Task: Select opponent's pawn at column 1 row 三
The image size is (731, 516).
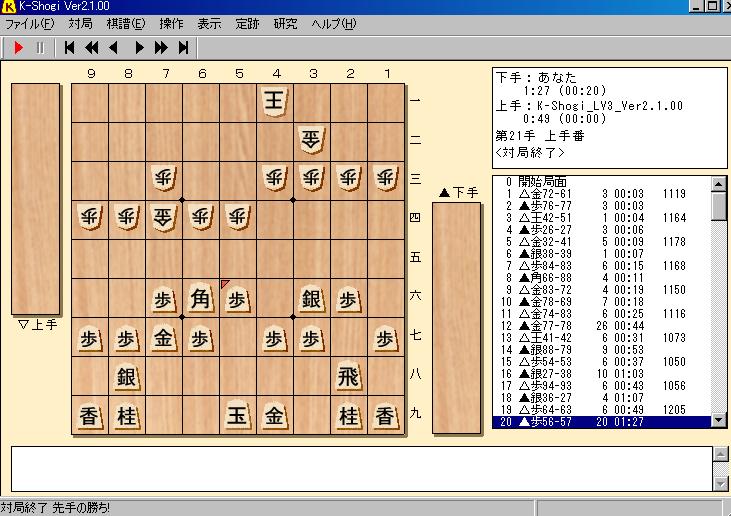Action: (x=386, y=178)
